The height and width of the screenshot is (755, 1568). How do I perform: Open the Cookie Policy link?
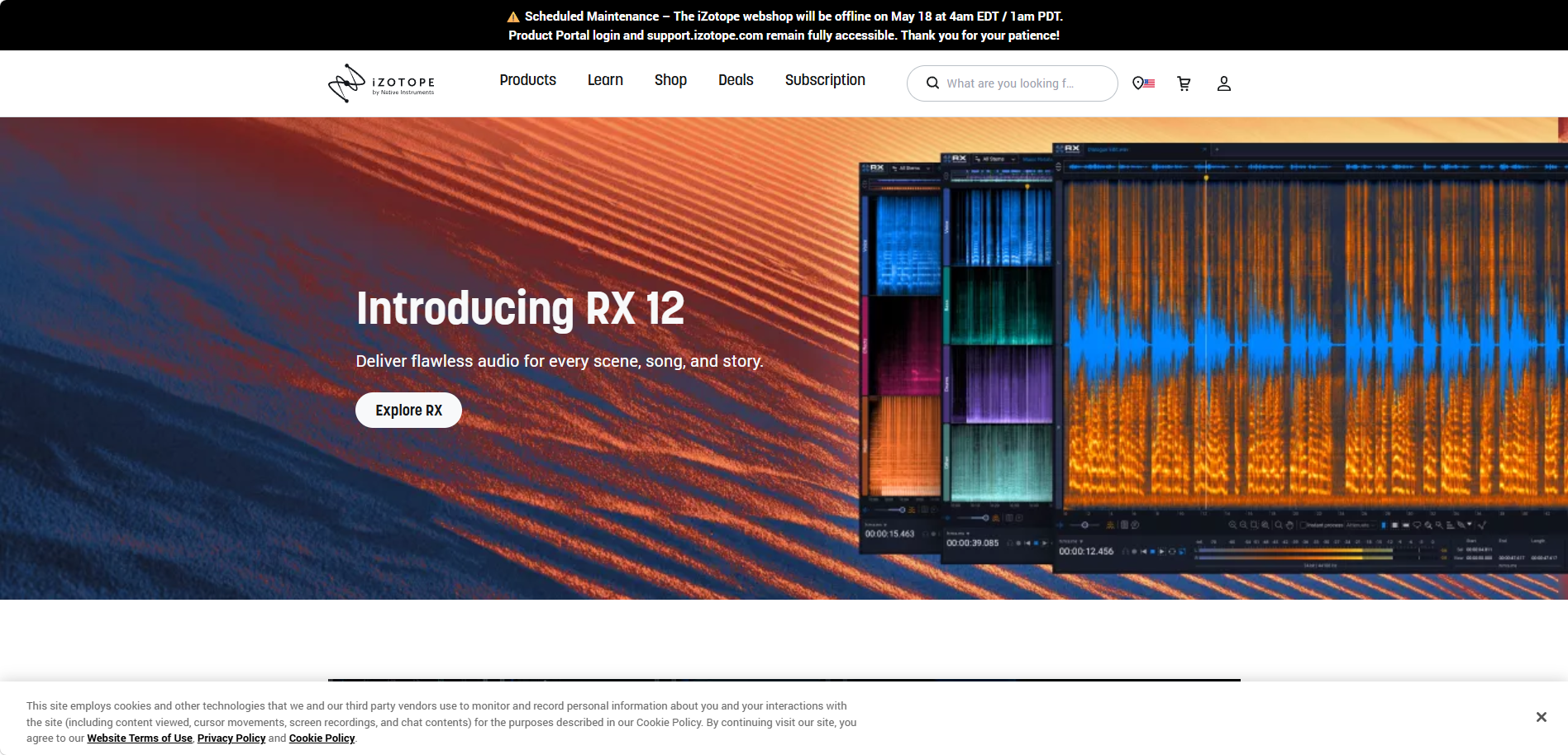point(322,738)
